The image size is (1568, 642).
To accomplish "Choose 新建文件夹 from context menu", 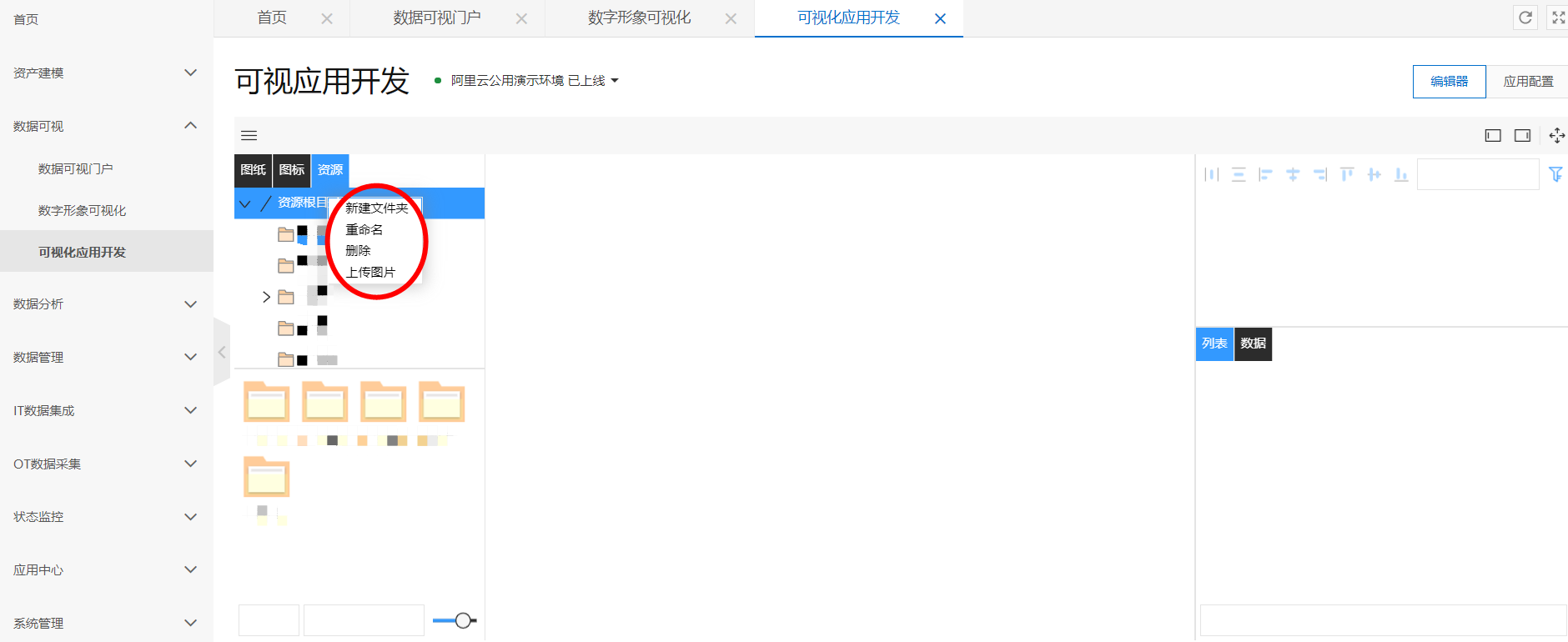I will point(376,208).
